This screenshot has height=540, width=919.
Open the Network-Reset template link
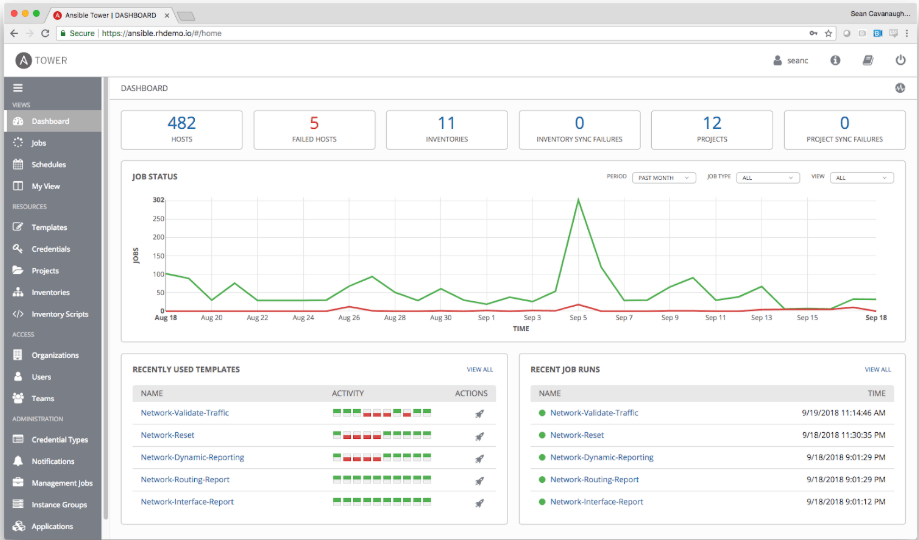tap(167, 435)
